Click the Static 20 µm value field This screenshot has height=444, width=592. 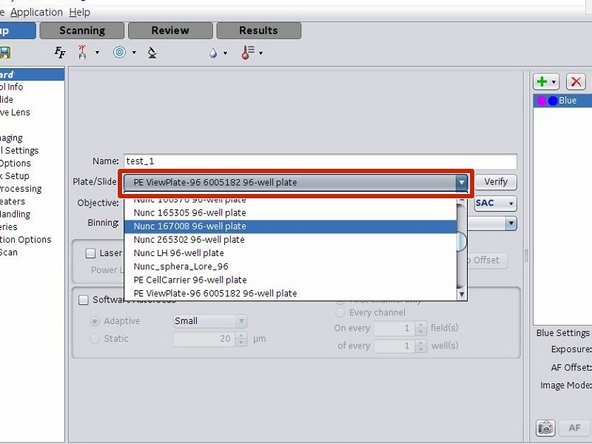[x=204, y=339]
